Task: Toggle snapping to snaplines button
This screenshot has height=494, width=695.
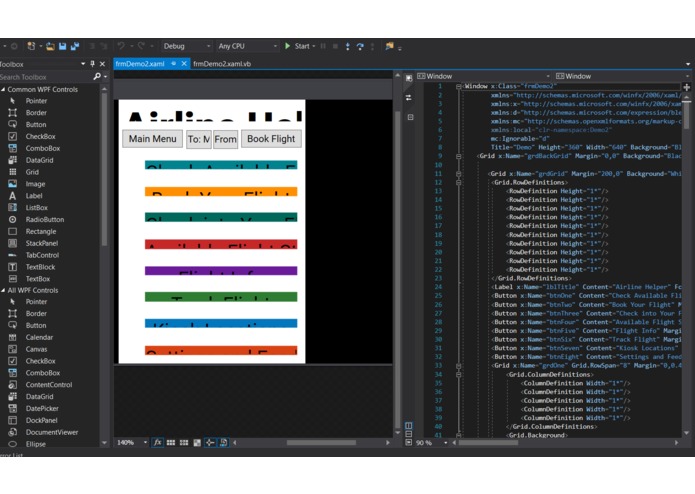Action: coord(210,442)
